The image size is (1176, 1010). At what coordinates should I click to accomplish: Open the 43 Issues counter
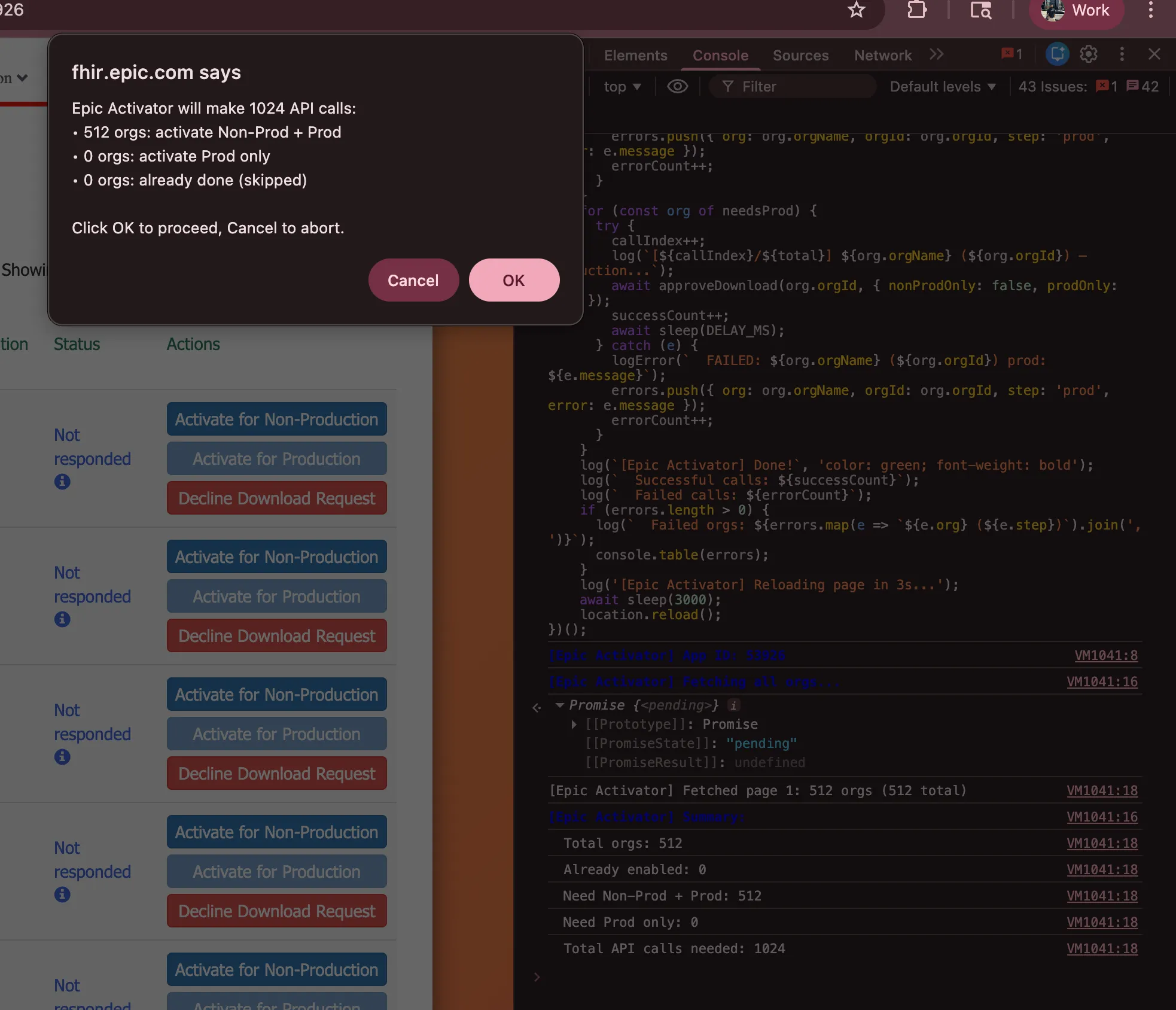pyautogui.click(x=1053, y=87)
